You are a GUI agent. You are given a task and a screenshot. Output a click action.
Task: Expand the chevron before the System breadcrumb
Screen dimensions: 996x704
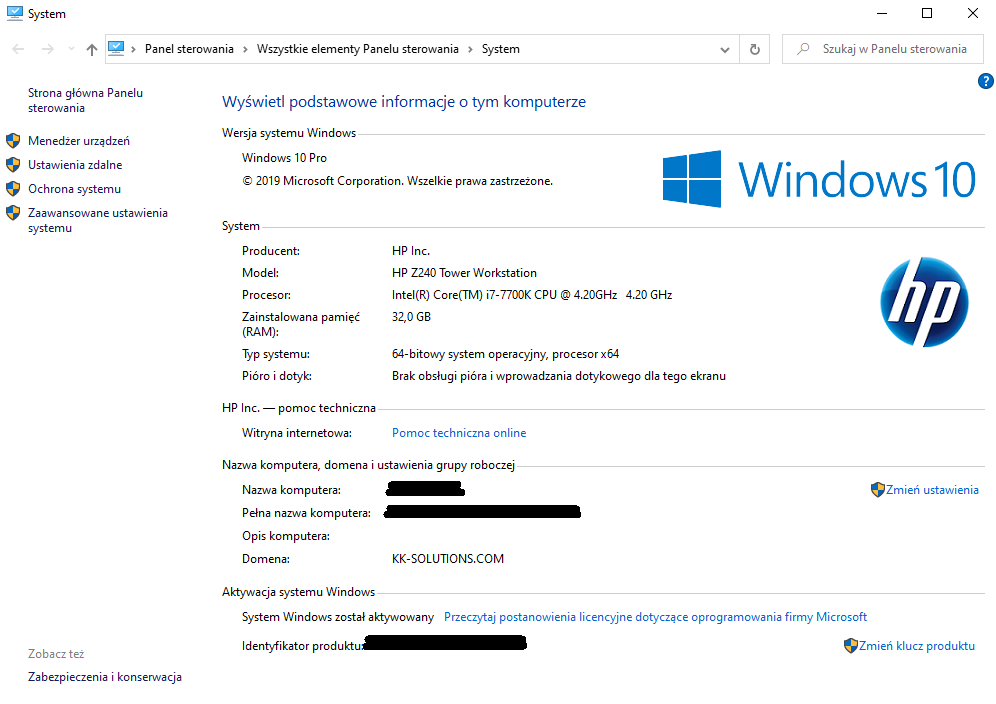(x=470, y=49)
